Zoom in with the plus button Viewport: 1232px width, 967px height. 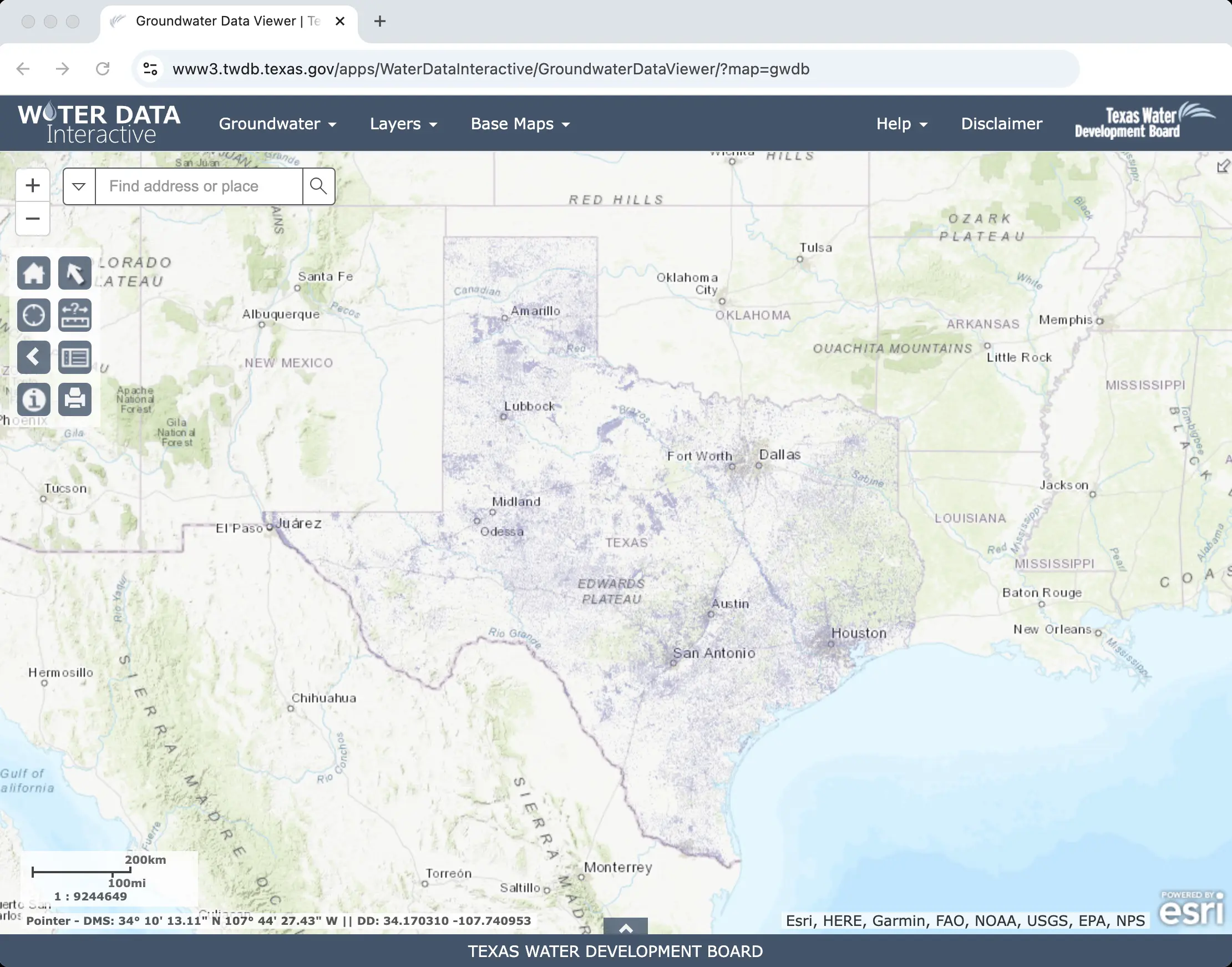click(33, 185)
